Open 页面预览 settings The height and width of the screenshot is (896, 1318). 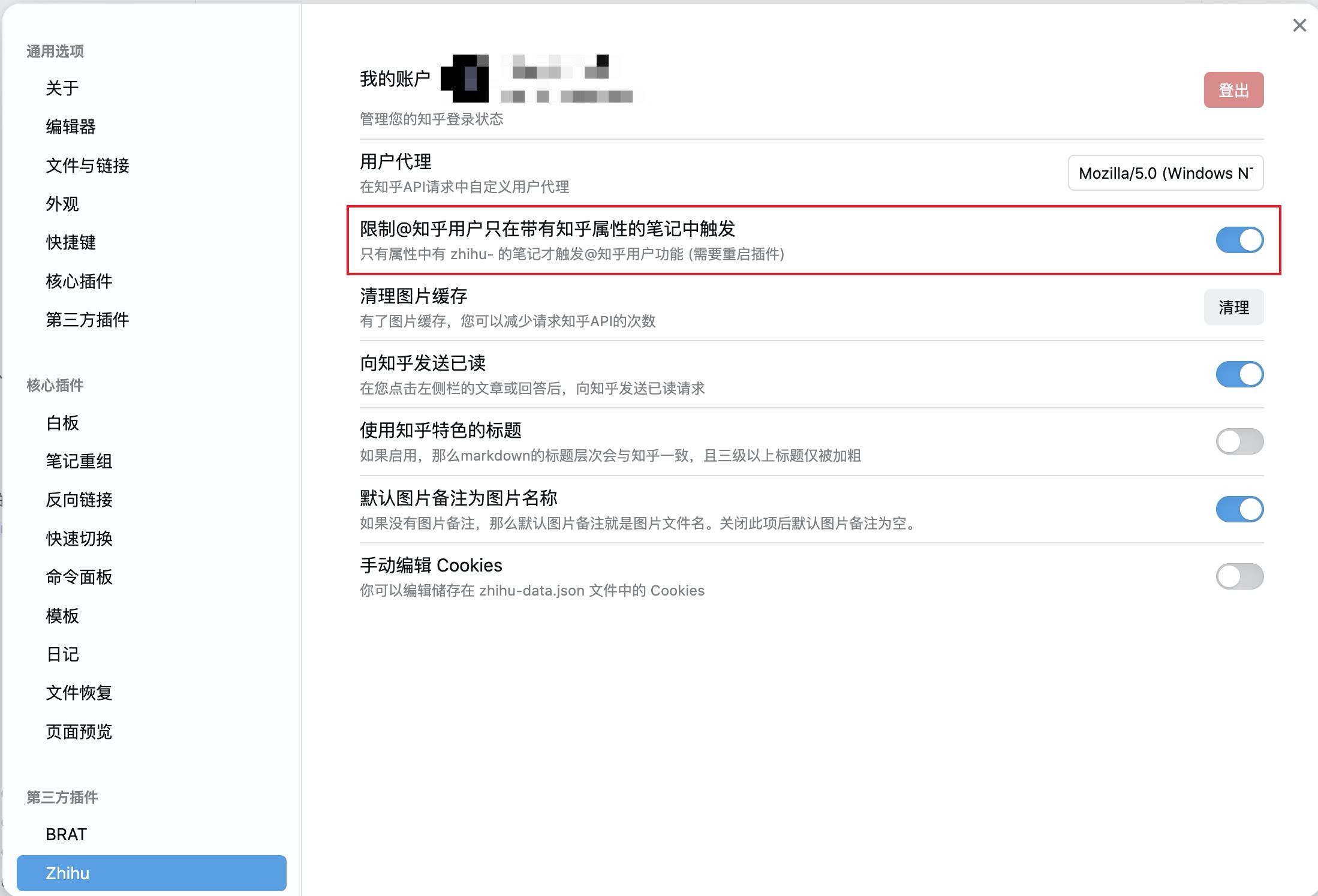point(79,732)
